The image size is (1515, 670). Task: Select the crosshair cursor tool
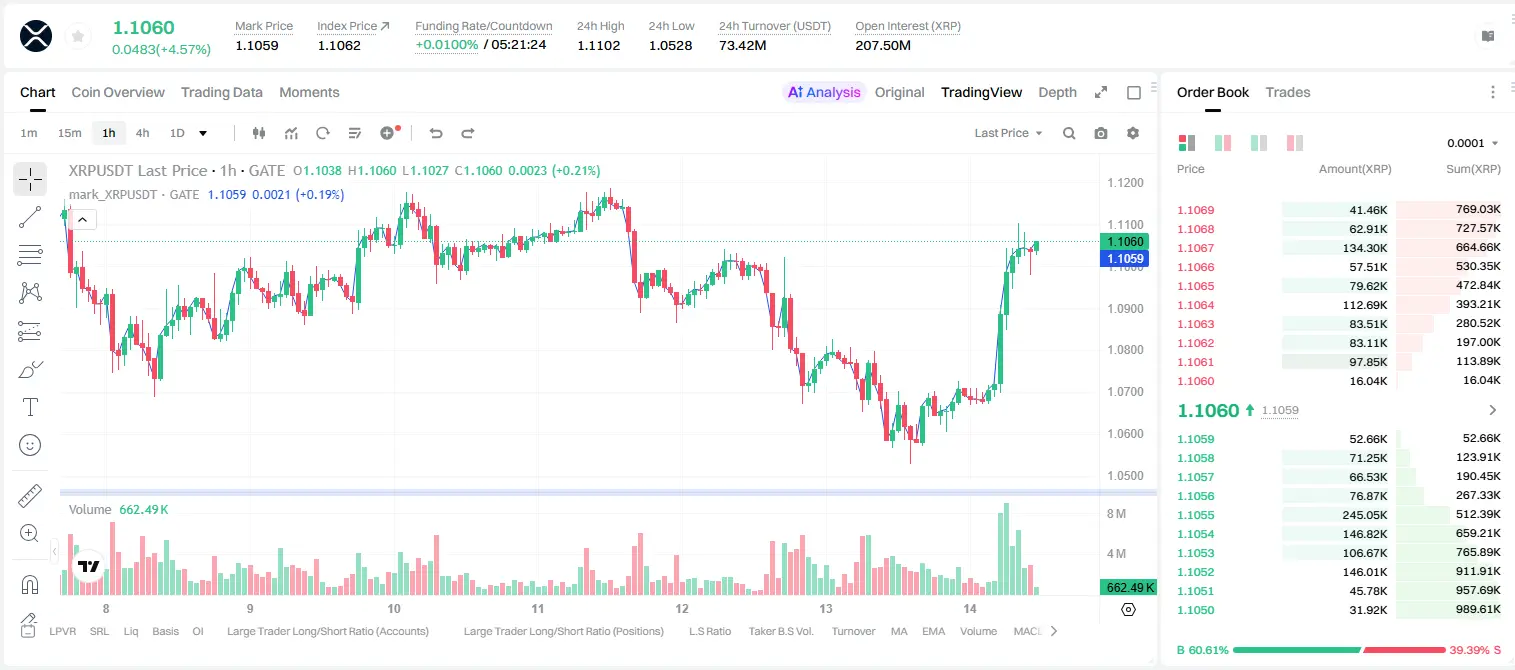point(30,179)
